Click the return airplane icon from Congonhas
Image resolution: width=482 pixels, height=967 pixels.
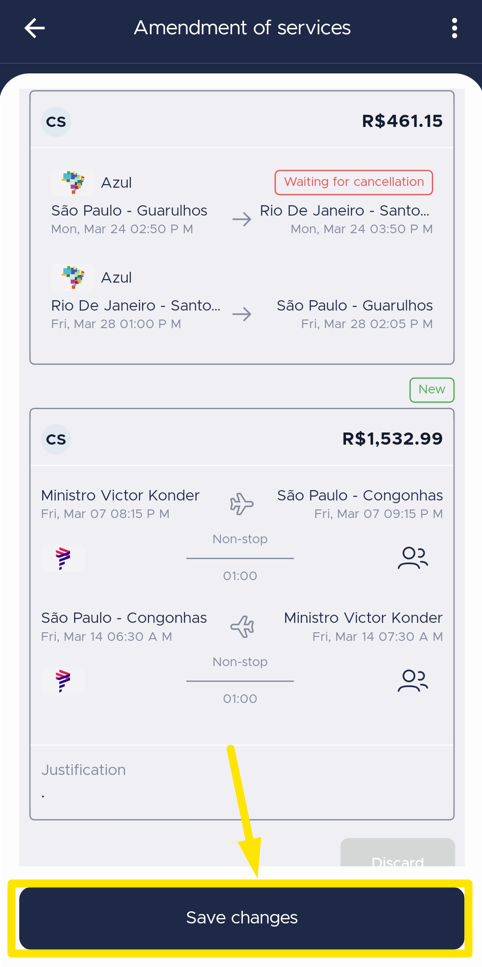point(242,627)
